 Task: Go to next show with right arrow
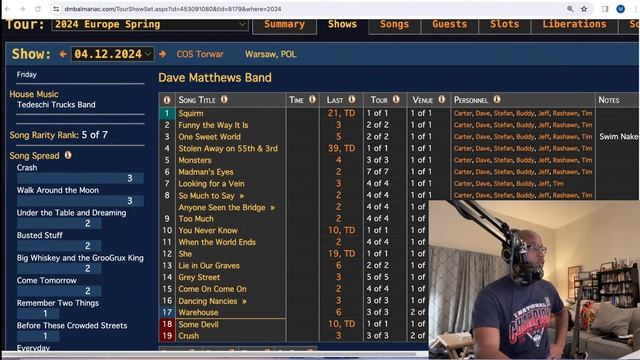[x=162, y=54]
